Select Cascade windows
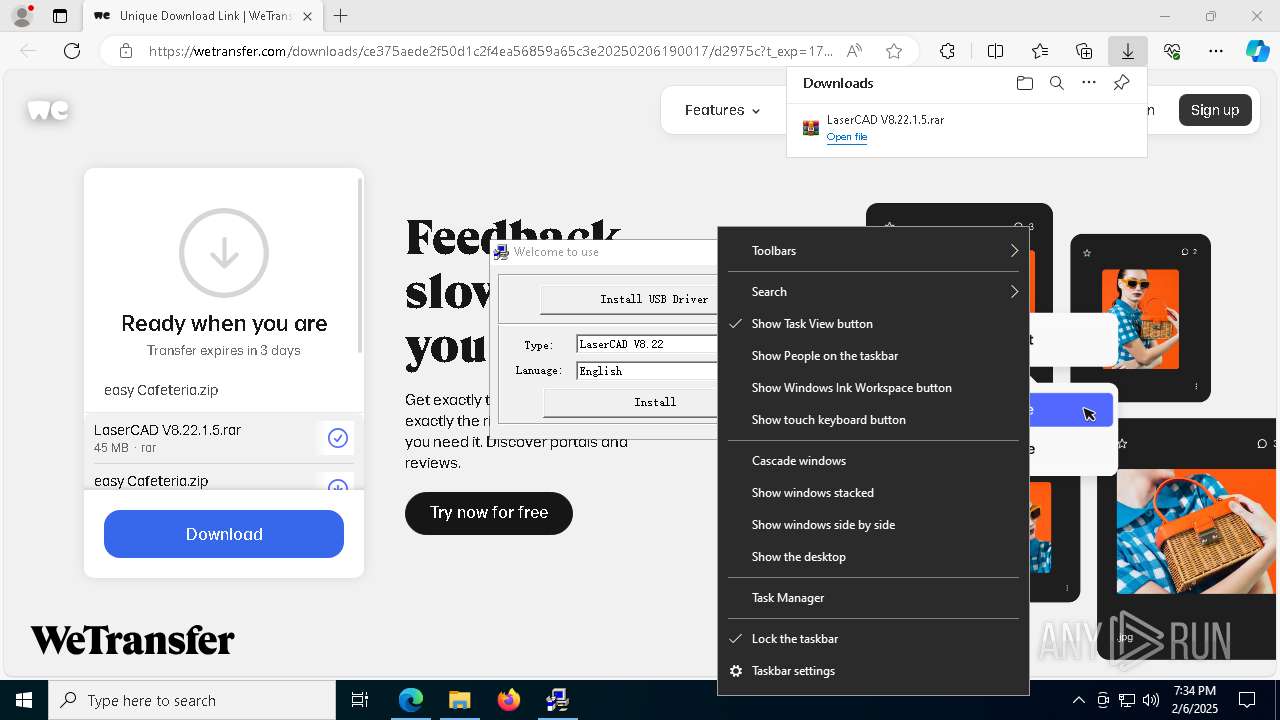 (873, 461)
